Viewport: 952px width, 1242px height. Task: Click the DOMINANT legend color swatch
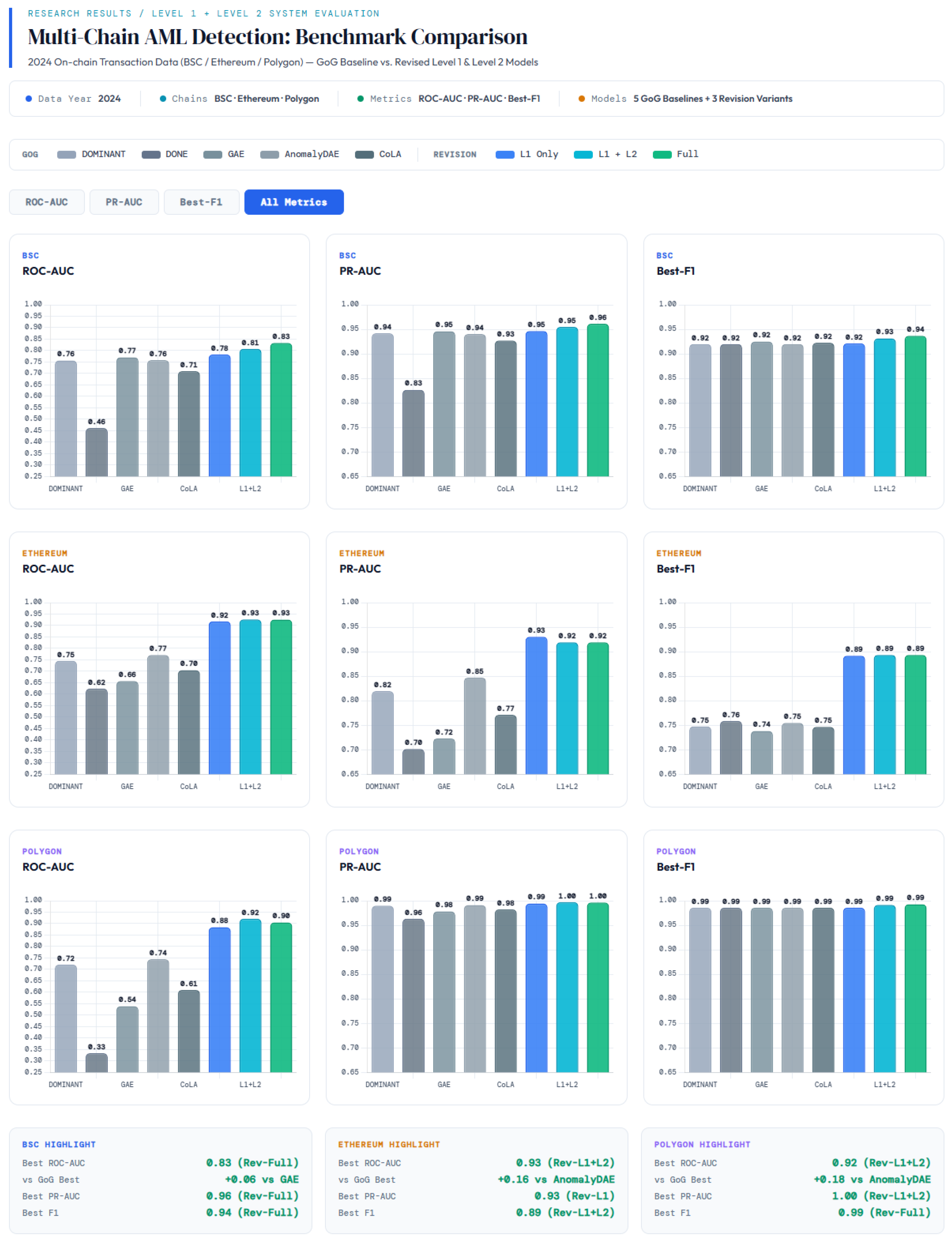point(66,155)
